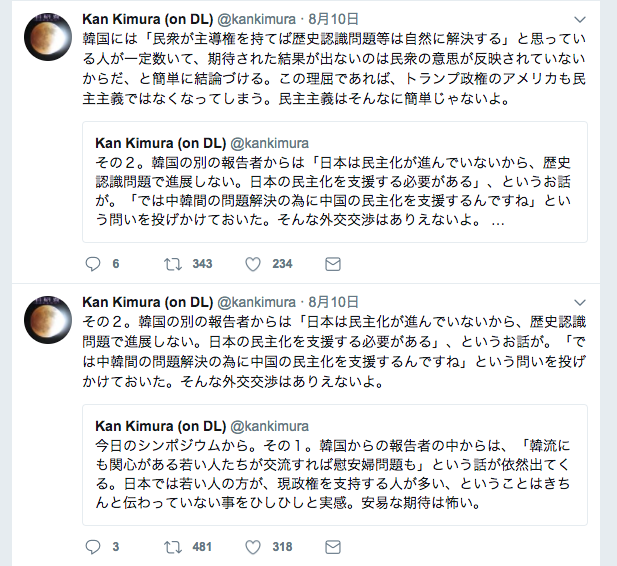Open Kan Kimura's avatar on first tweet
Viewport: 617px width, 566px height.
click(x=47, y=35)
